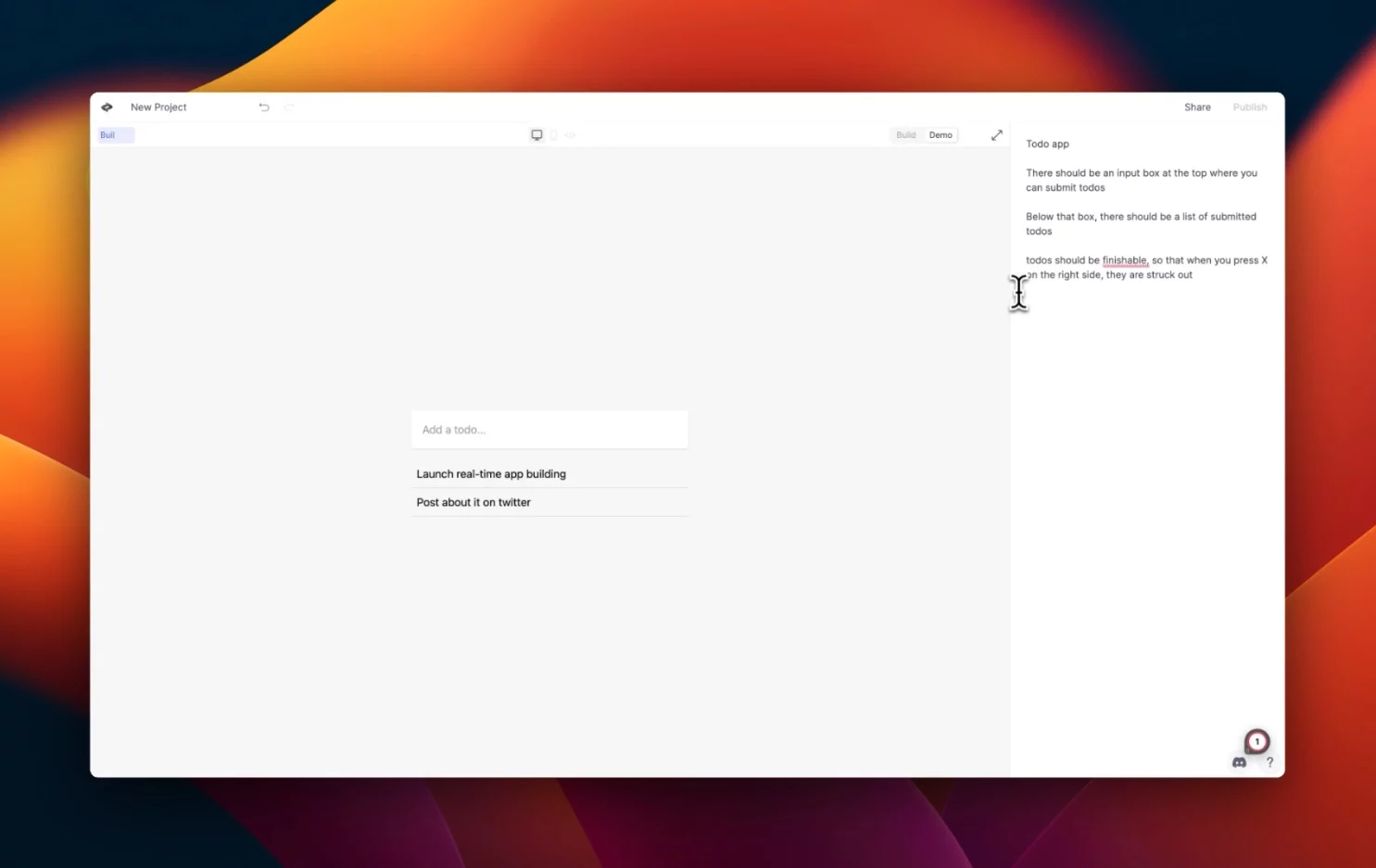Select the Launch real-time app building todo
1376x868 pixels.
coord(491,473)
